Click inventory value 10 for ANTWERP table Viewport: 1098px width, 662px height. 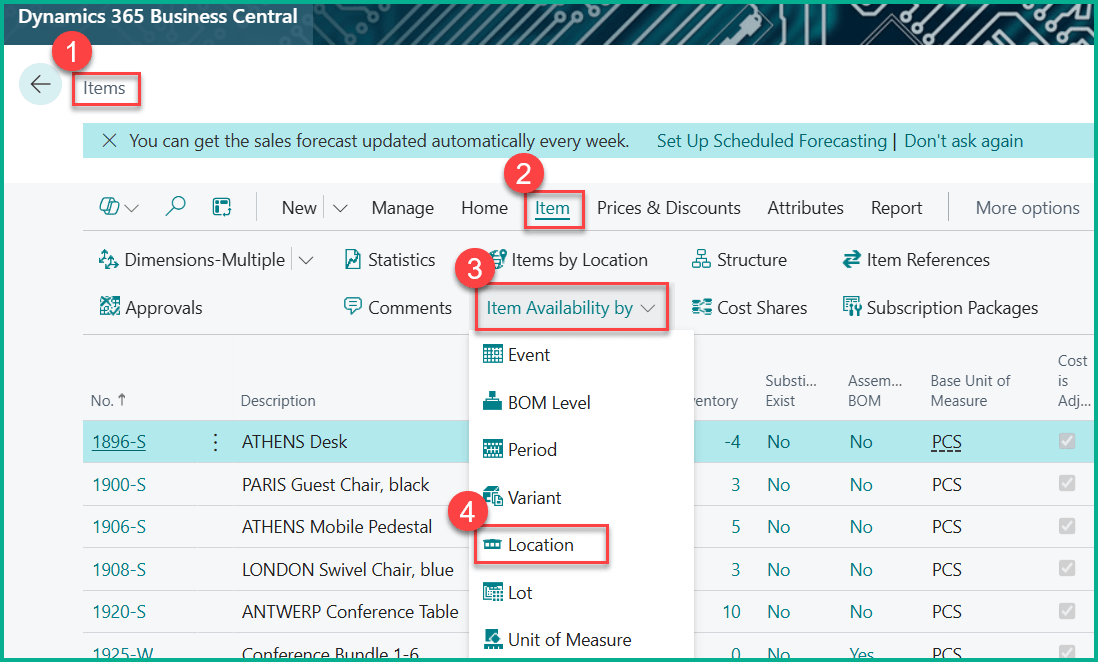coord(731,612)
